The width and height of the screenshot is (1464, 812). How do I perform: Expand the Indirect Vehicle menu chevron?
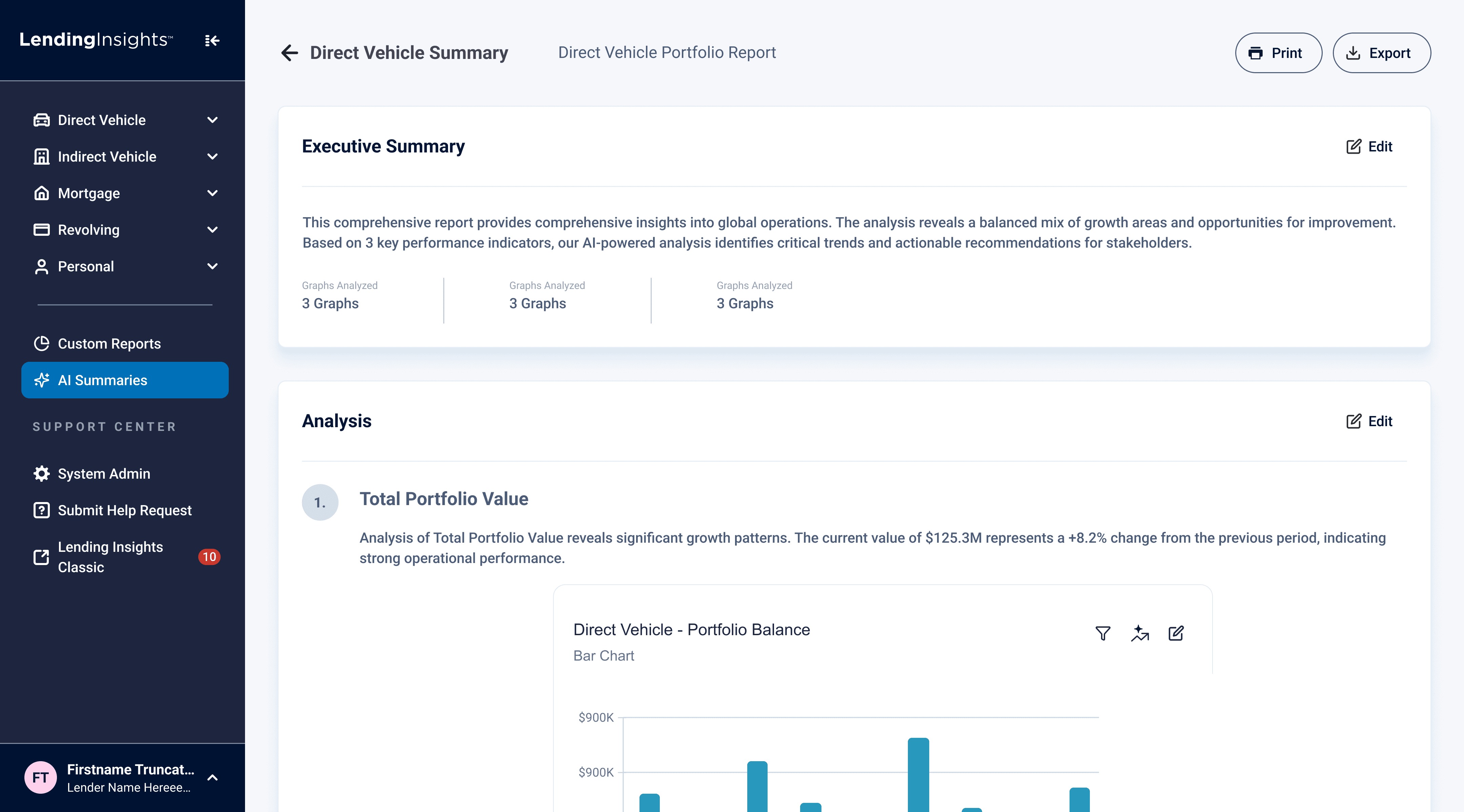coord(212,156)
